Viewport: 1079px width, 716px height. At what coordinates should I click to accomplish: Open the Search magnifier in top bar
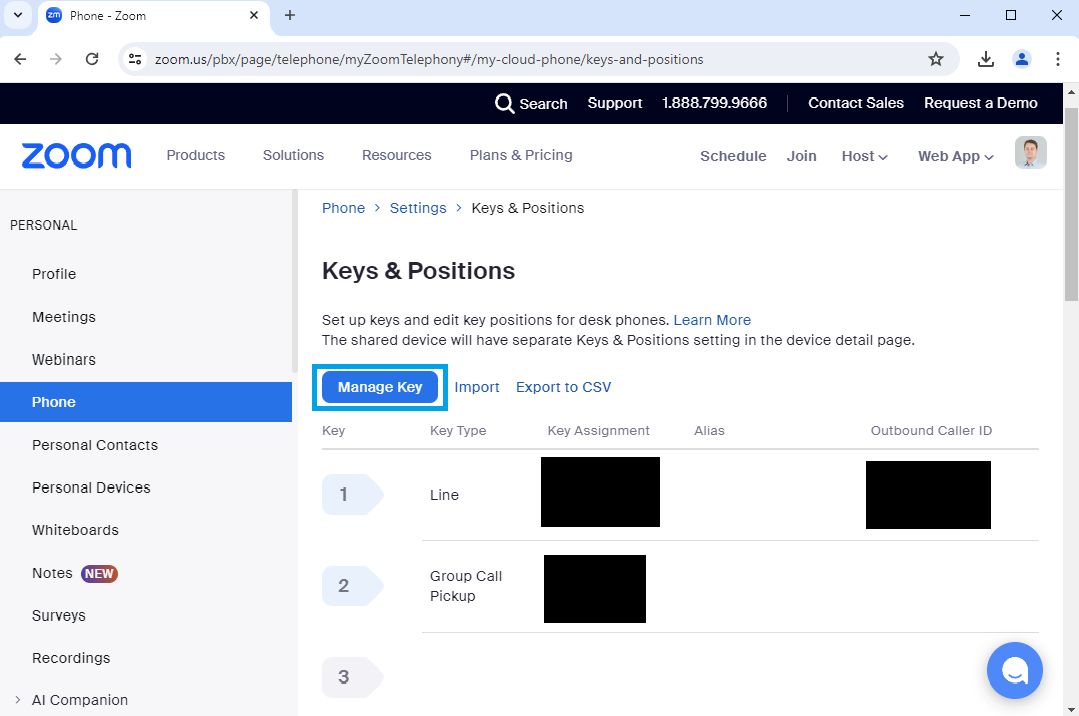coord(504,103)
